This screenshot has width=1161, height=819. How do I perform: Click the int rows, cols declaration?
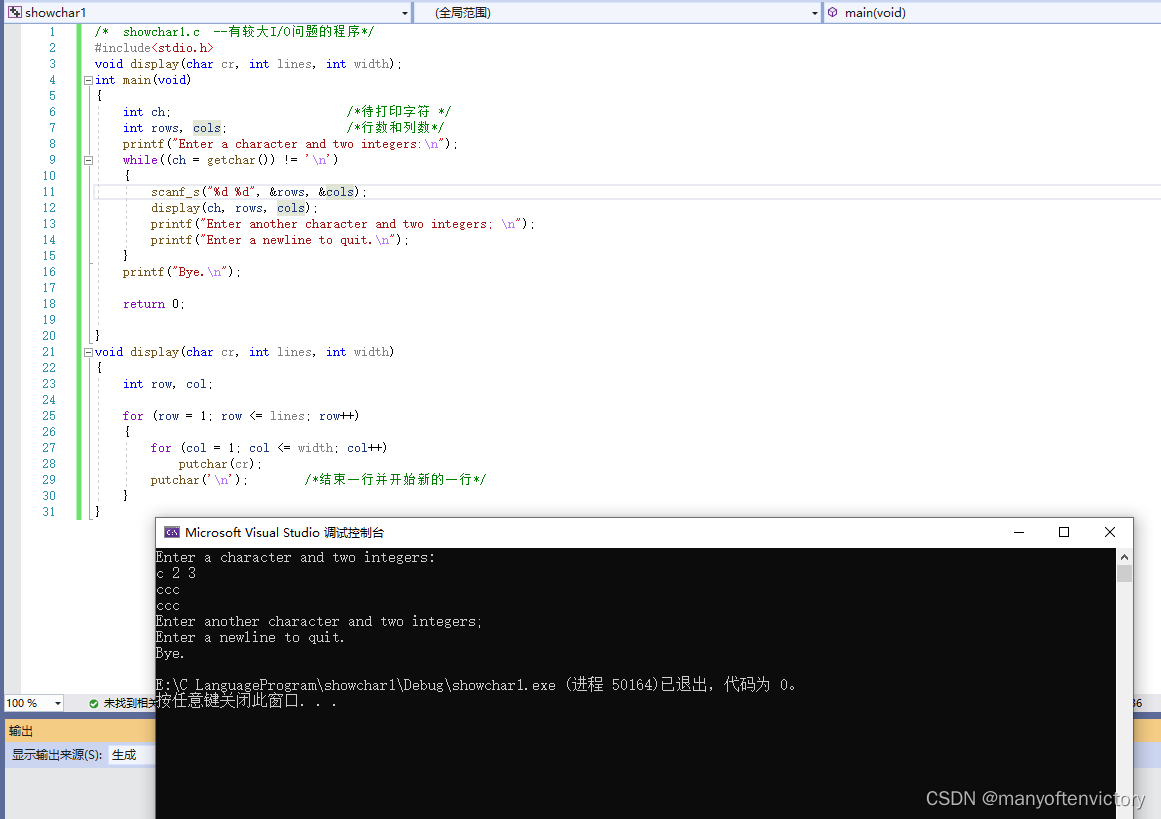175,128
